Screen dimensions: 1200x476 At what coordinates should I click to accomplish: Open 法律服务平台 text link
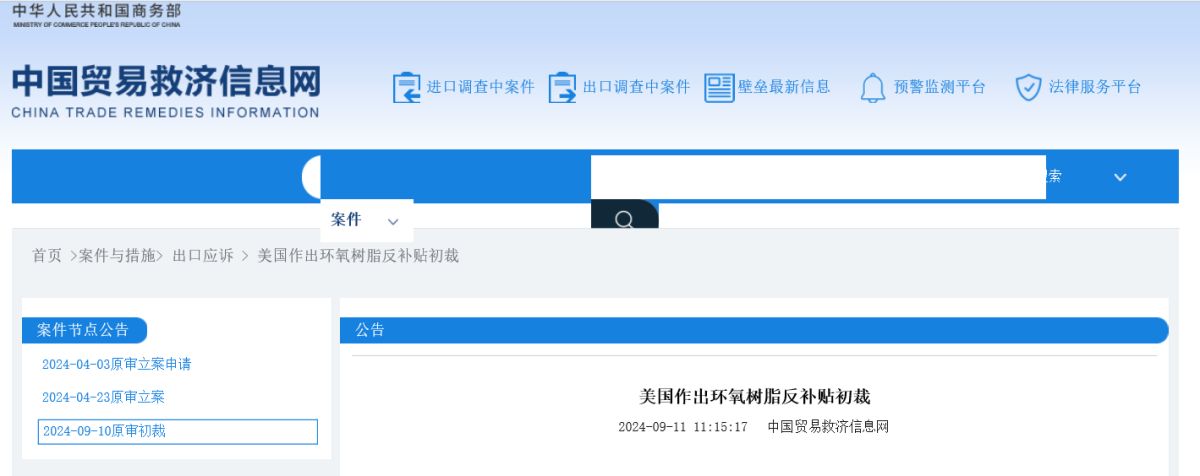click(1094, 87)
